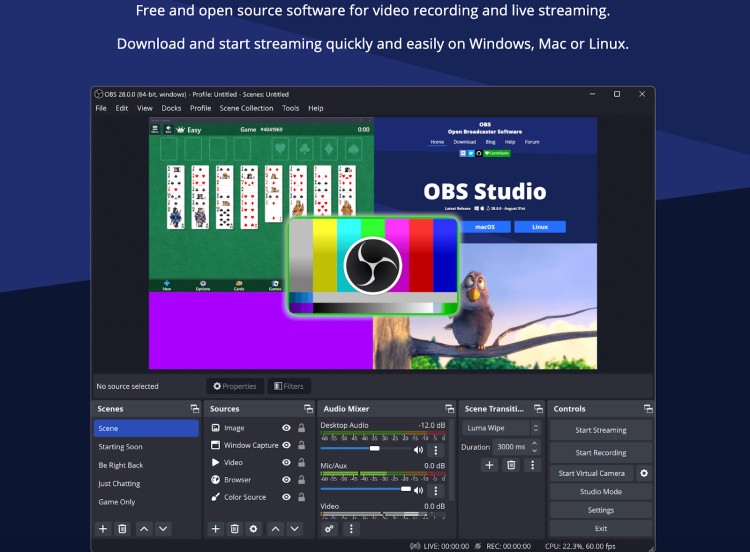
Task: Delete source using Sources trash icon
Action: tap(234, 529)
